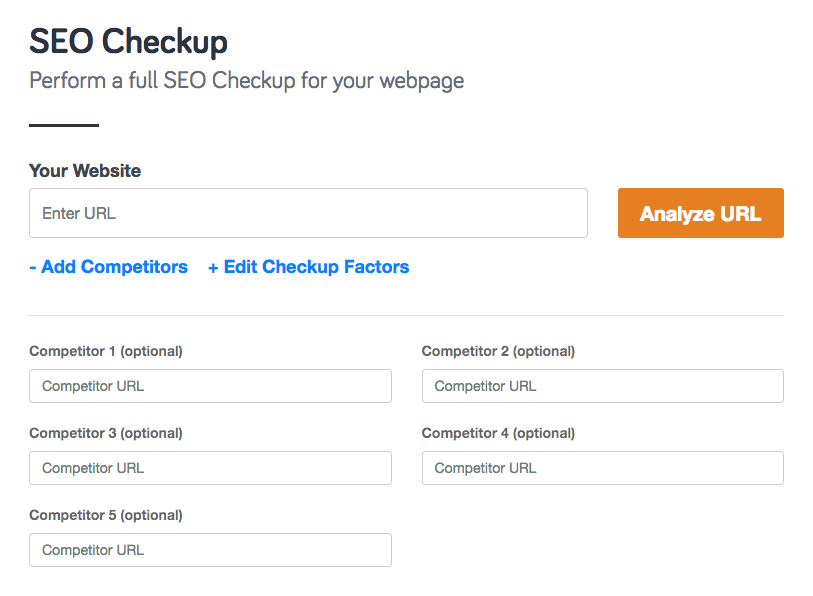Image resolution: width=813 pixels, height=596 pixels.
Task: Click the minus icon before Add Competitors
Action: 33,267
